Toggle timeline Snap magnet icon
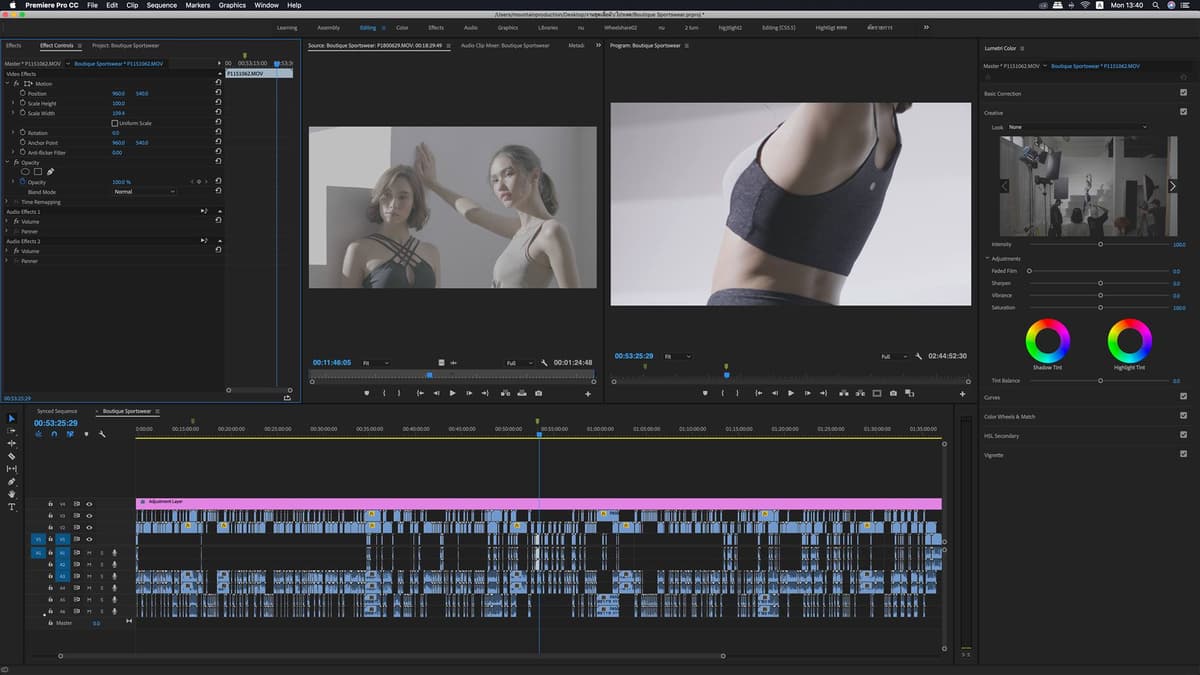Screen dimensions: 1200x675 [53, 434]
